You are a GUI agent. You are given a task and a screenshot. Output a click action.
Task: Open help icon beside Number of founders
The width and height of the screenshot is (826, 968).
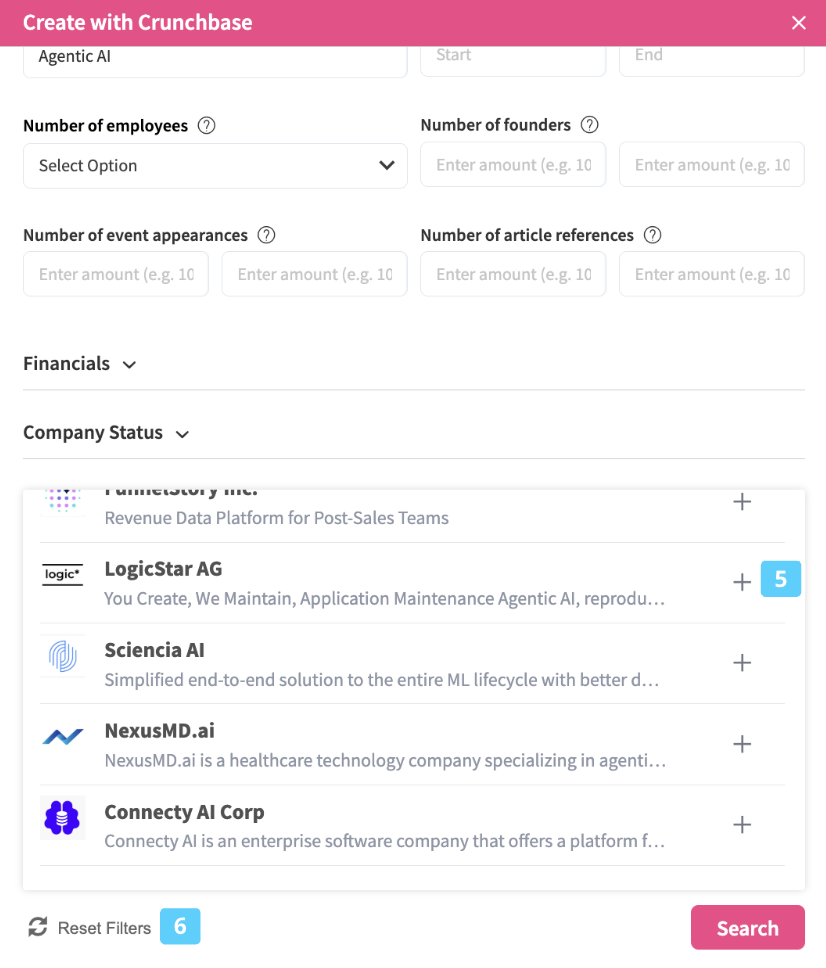point(590,126)
